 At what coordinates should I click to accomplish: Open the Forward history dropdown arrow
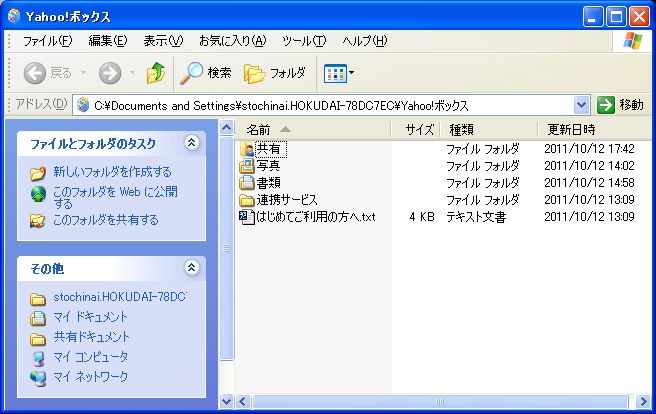pyautogui.click(x=132, y=73)
